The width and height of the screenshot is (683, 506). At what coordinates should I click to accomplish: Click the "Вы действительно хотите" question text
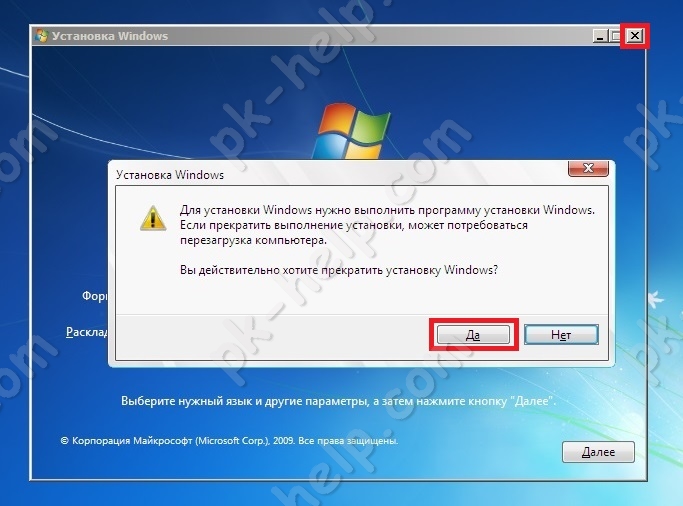339,270
